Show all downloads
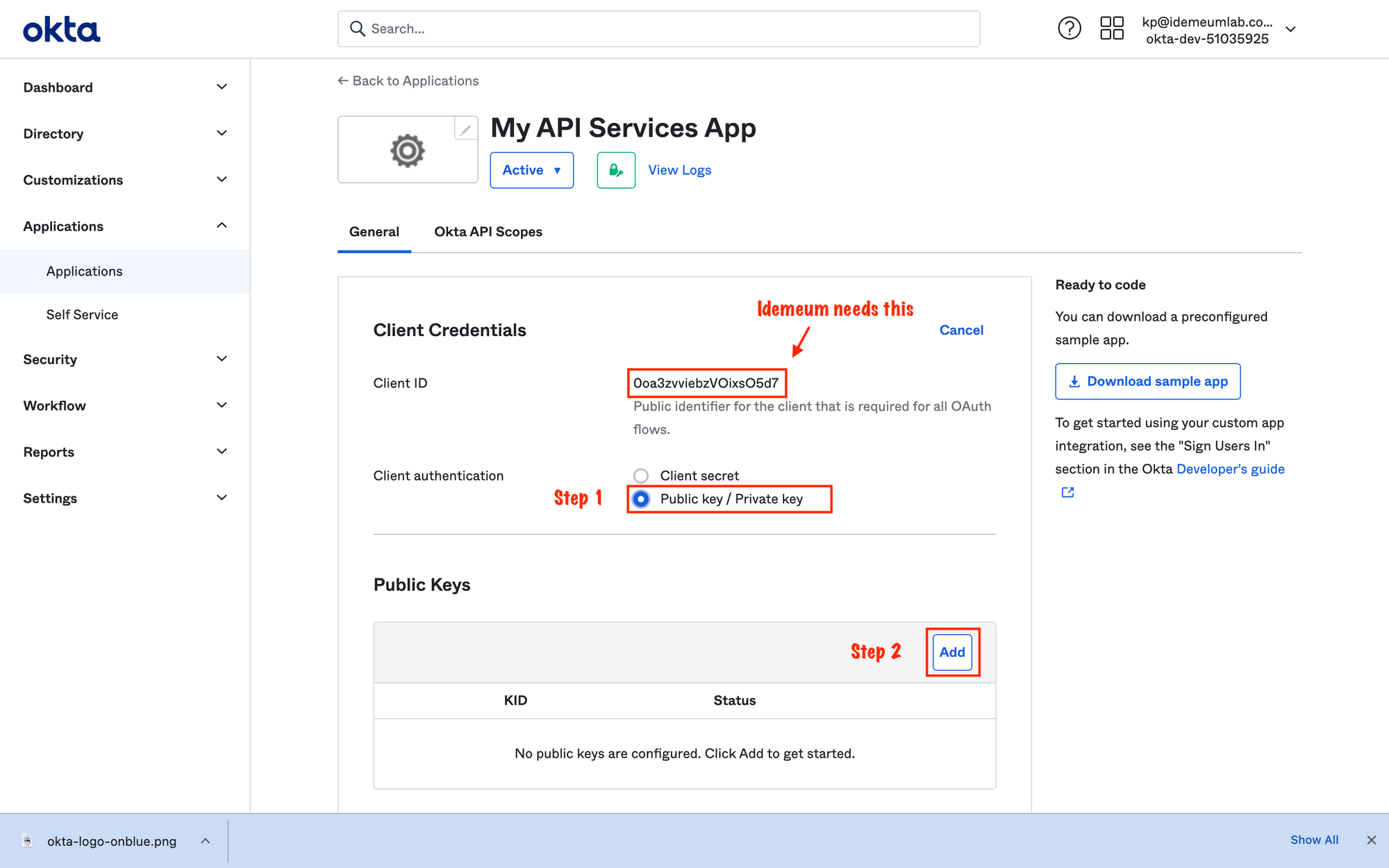Image resolution: width=1389 pixels, height=868 pixels. (1314, 840)
